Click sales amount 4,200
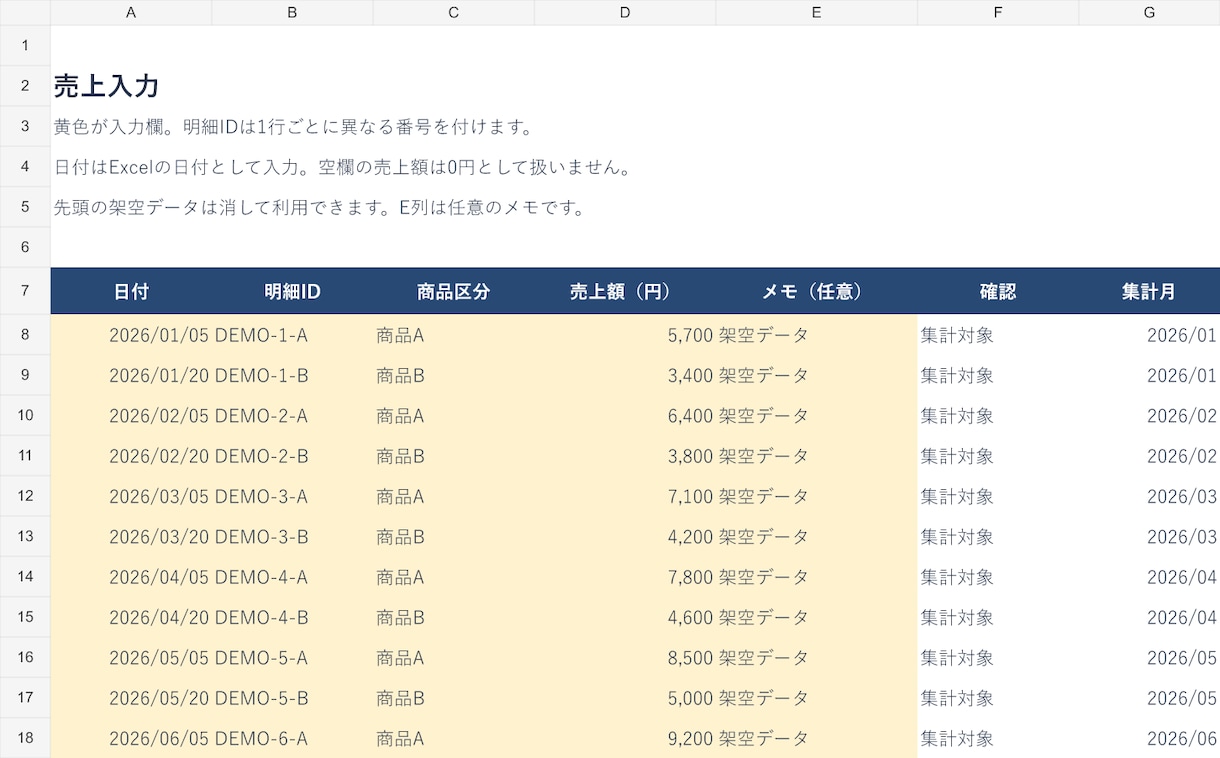This screenshot has height=758, width=1220. (625, 536)
